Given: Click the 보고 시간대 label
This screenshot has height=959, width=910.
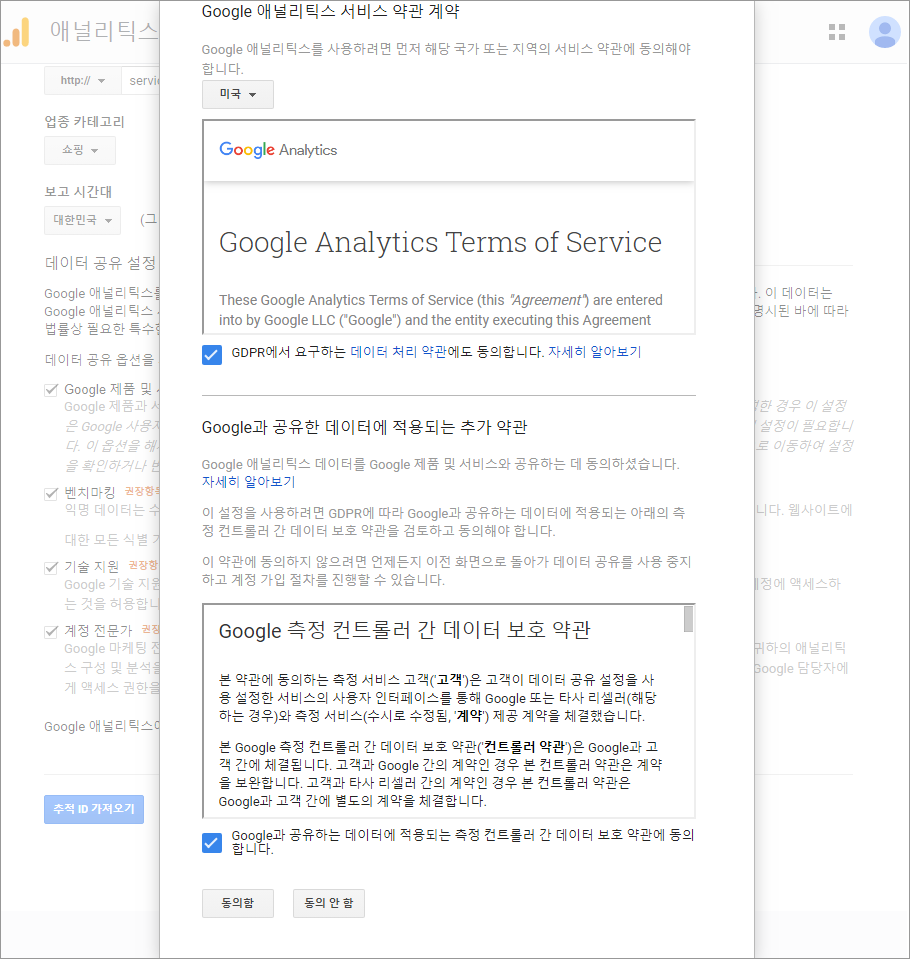Looking at the screenshot, I should (x=78, y=191).
